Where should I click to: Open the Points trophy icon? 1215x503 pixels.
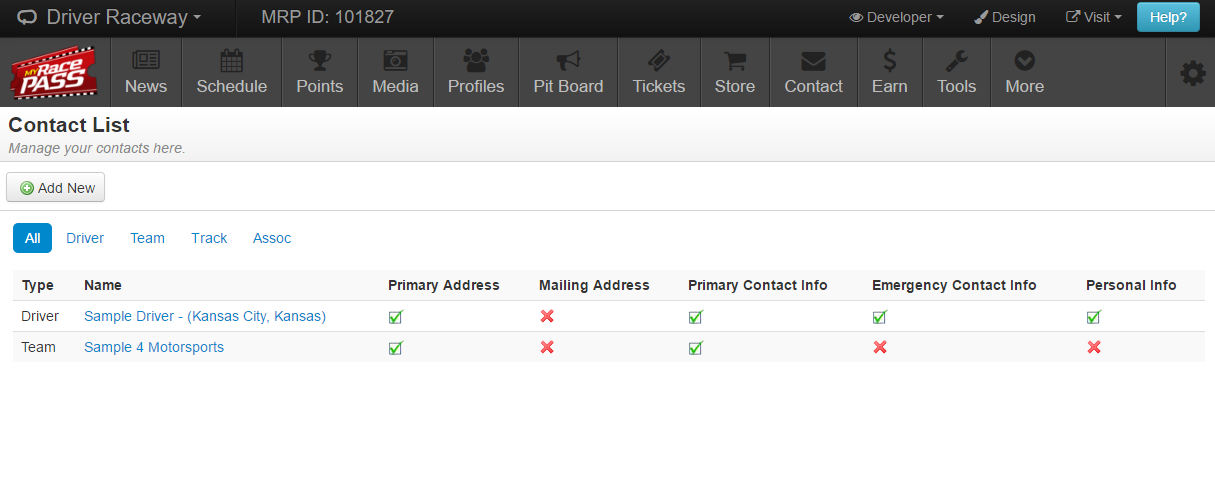pyautogui.click(x=319, y=60)
